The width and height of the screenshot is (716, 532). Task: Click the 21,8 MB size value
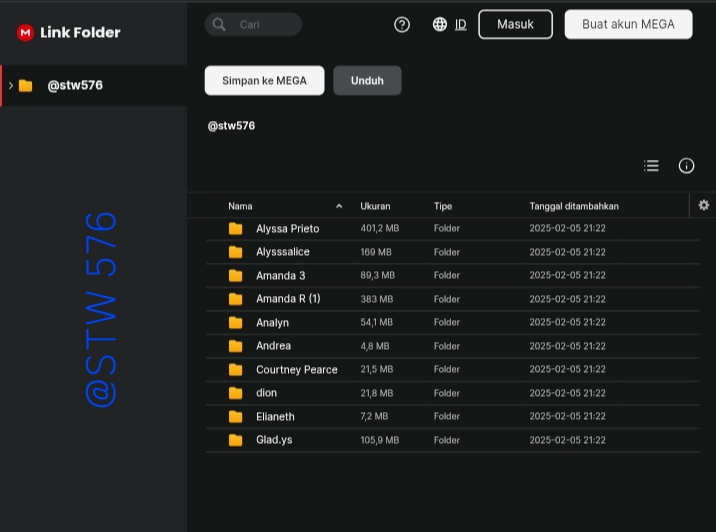(377, 393)
